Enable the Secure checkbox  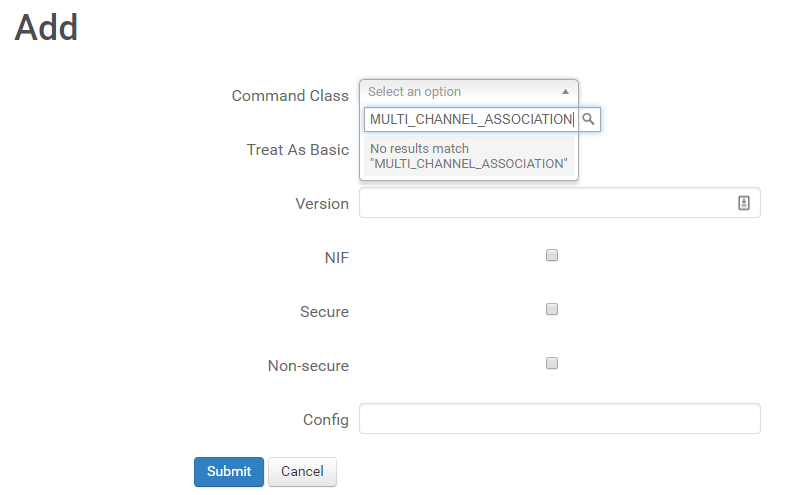pyautogui.click(x=552, y=310)
